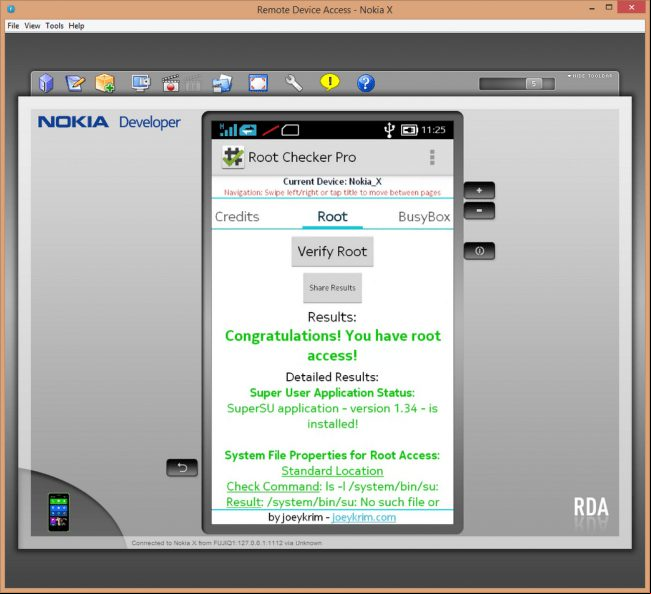Collapse toolbar via Hide Toolbar arrow
The height and width of the screenshot is (594, 651).
(x=590, y=76)
